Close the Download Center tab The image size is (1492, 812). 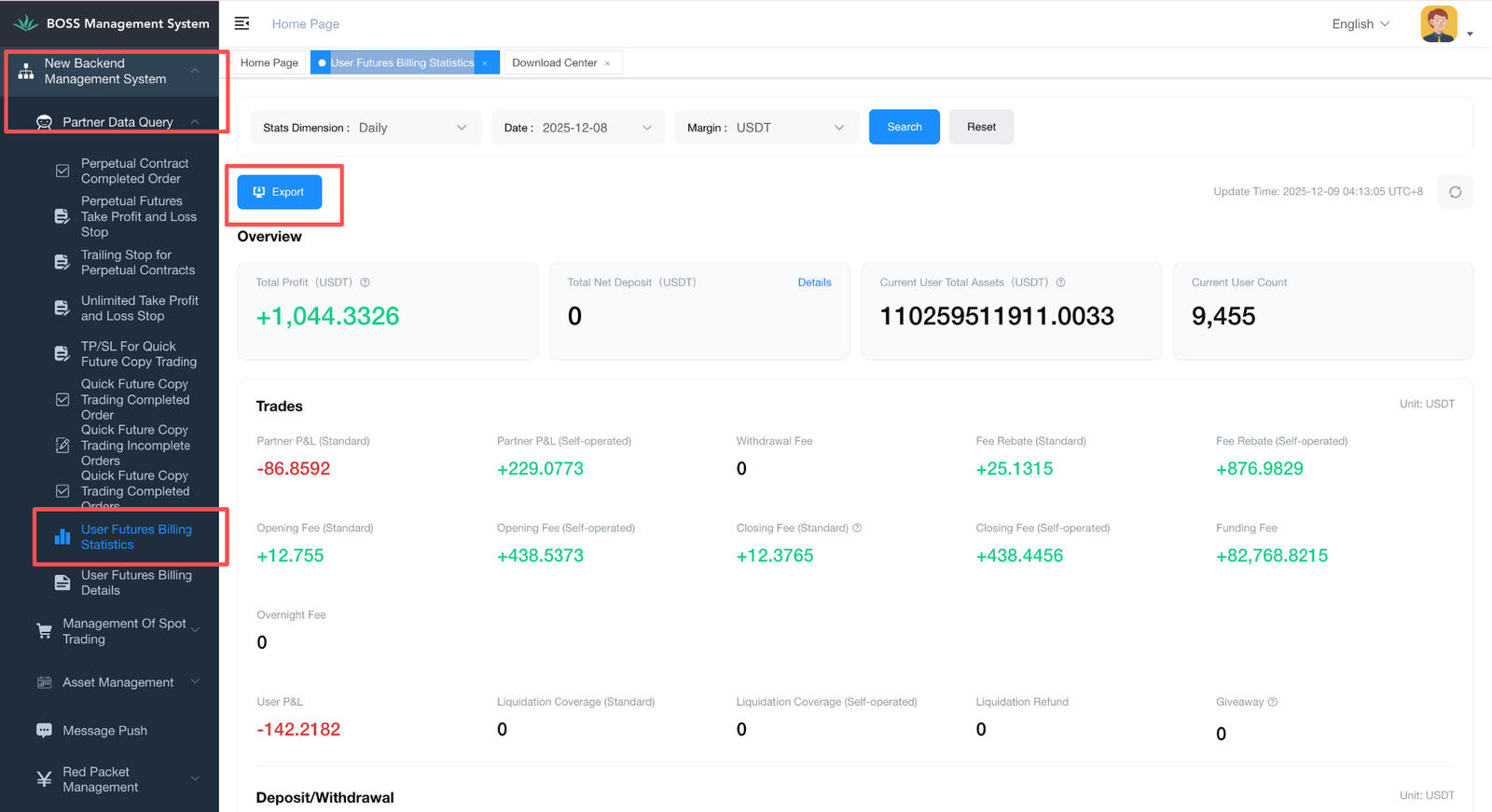[608, 63]
